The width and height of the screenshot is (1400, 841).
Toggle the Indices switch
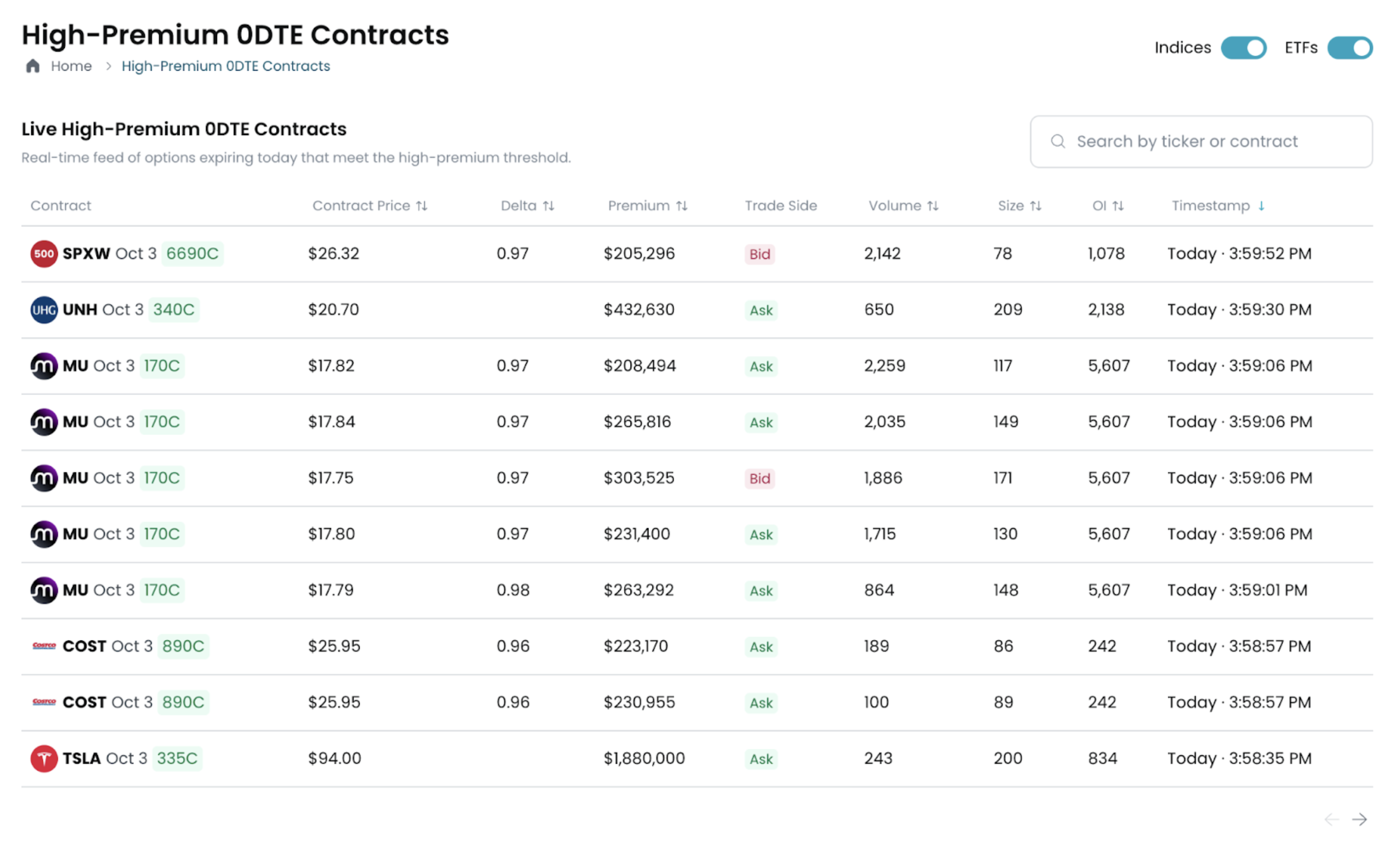coord(1243,47)
